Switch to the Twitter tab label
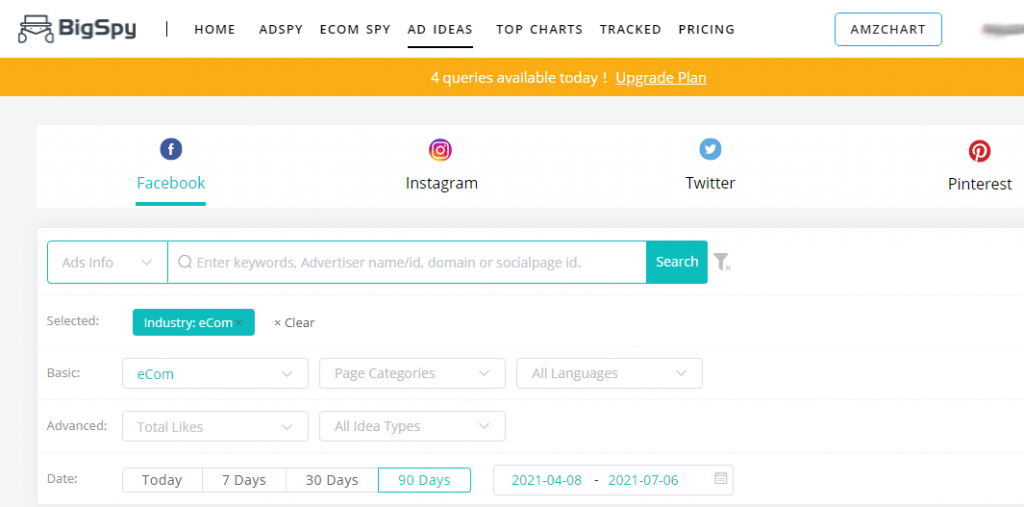Screen dimensions: 1024x507 pos(710,183)
